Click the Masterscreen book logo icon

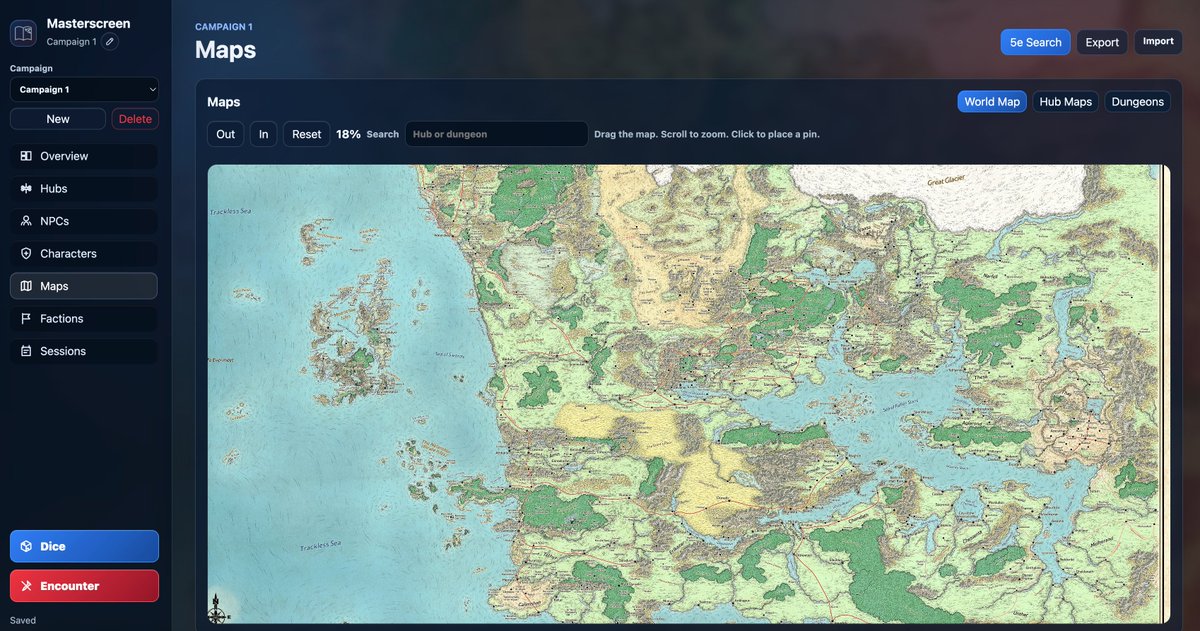point(23,33)
